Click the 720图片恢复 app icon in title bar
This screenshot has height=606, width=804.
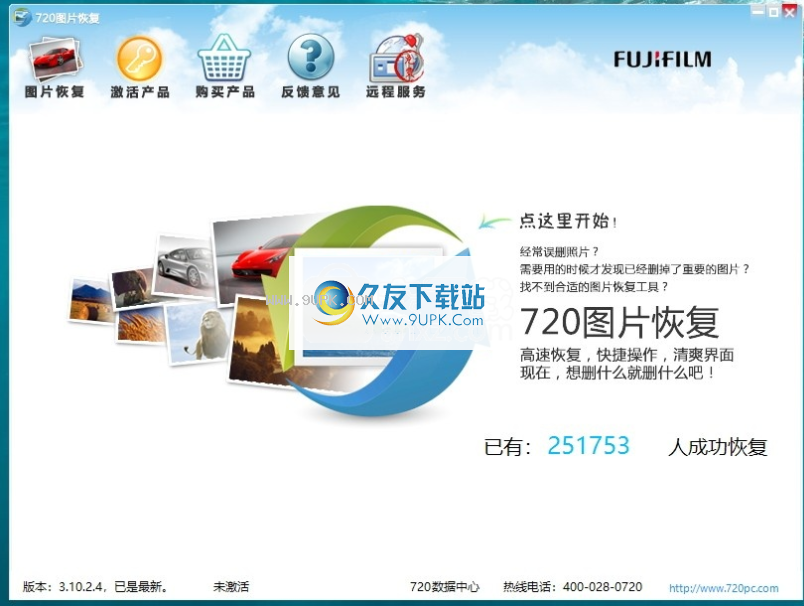point(22,17)
